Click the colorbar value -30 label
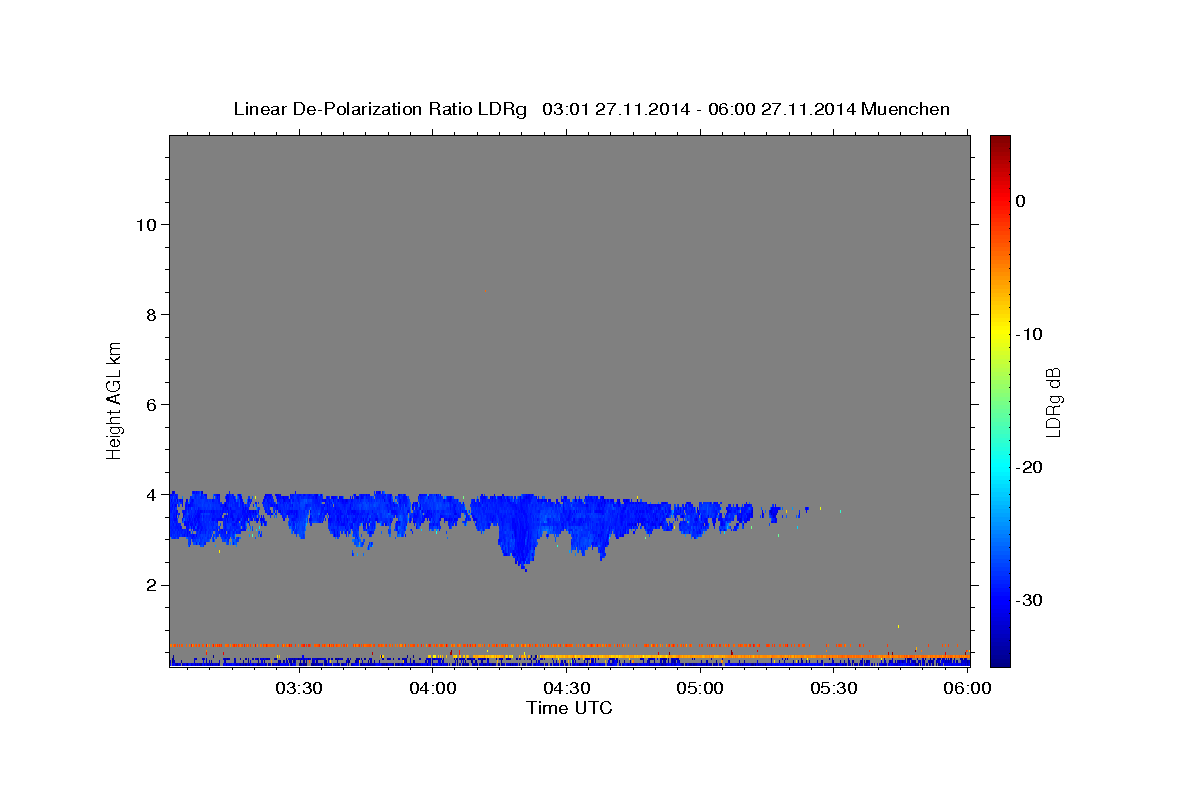 pos(1029,600)
